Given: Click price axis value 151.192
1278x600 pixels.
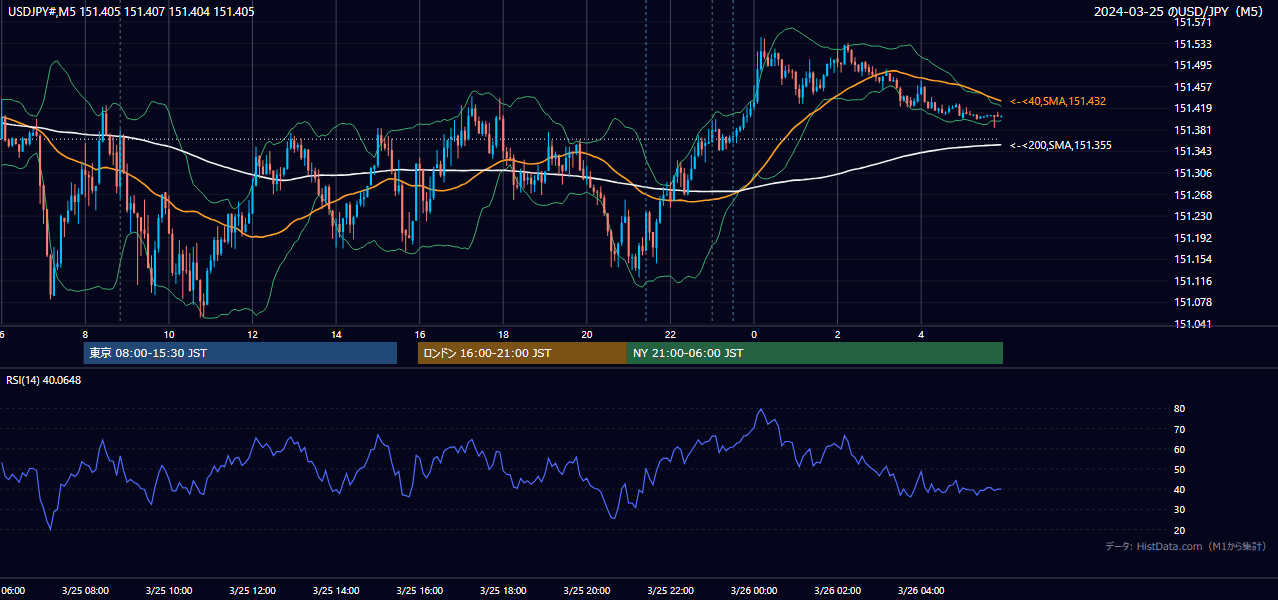Looking at the screenshot, I should 1193,238.
